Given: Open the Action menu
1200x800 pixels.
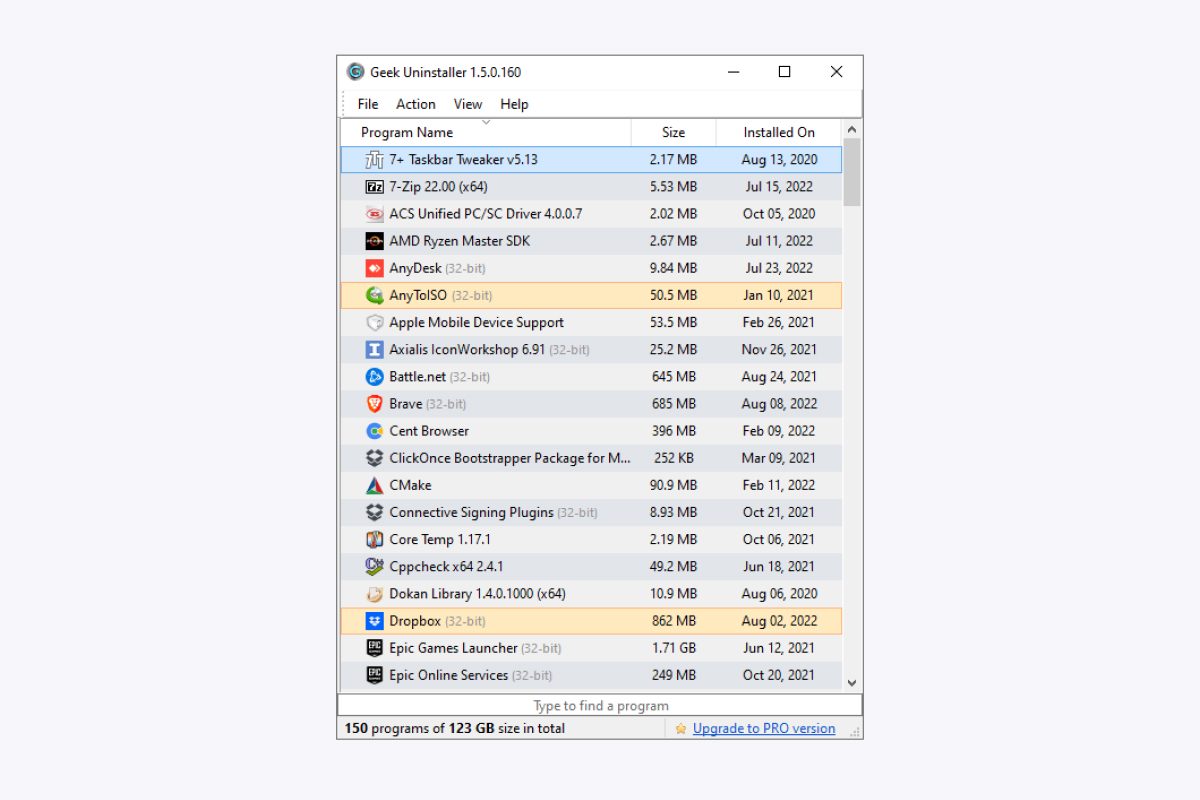Looking at the screenshot, I should tap(416, 104).
